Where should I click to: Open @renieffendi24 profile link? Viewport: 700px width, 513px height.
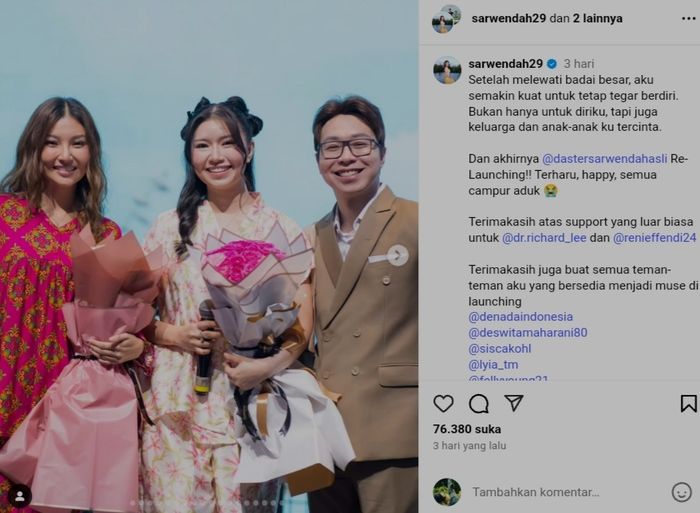(x=654, y=238)
